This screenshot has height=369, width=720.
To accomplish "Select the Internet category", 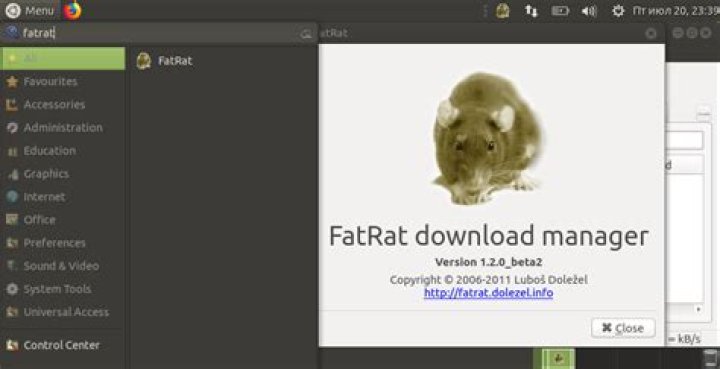I will [x=62, y=197].
